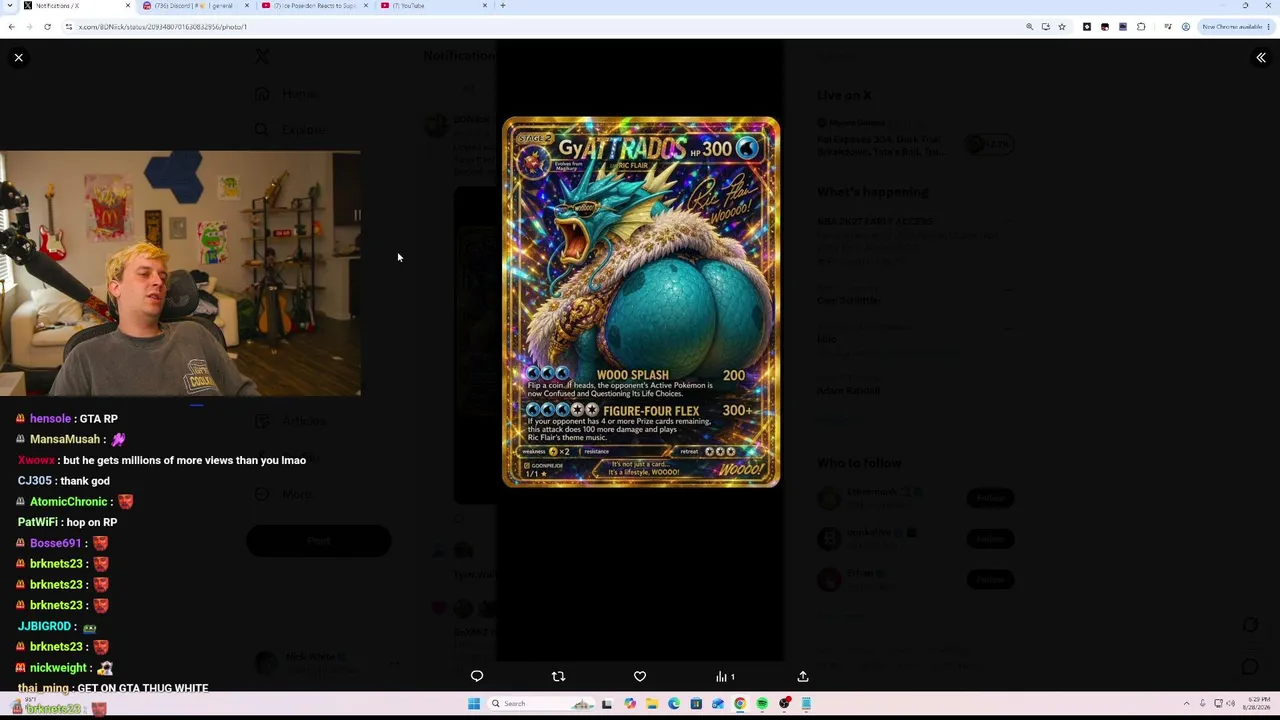Click the username 'JJBIGR0D' in chat
1280x720 pixels.
pyautogui.click(x=44, y=627)
